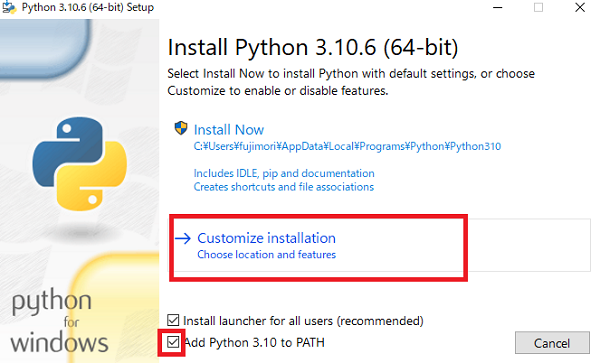Click the 'Python 3.10.6 (64-bit) Setup' title bar text
The width and height of the screenshot is (600, 363).
[x=88, y=7]
